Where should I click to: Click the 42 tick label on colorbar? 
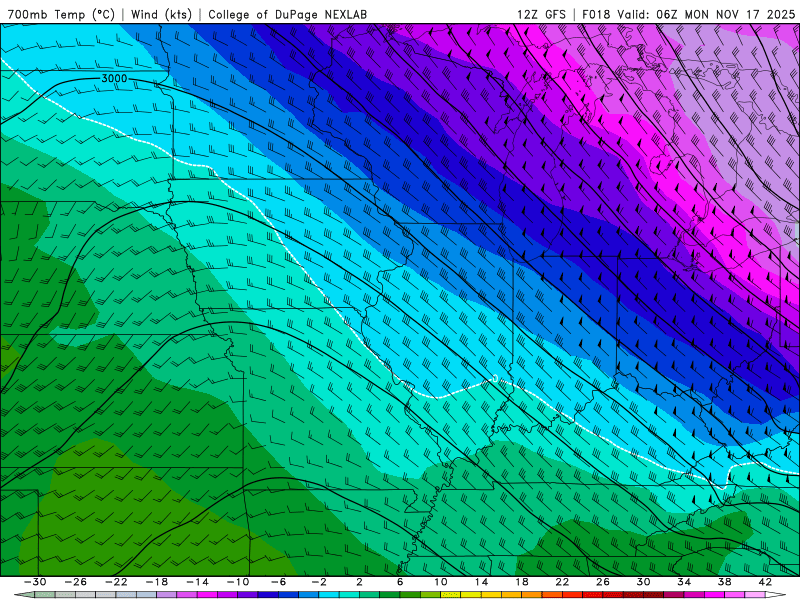pyautogui.click(x=765, y=582)
